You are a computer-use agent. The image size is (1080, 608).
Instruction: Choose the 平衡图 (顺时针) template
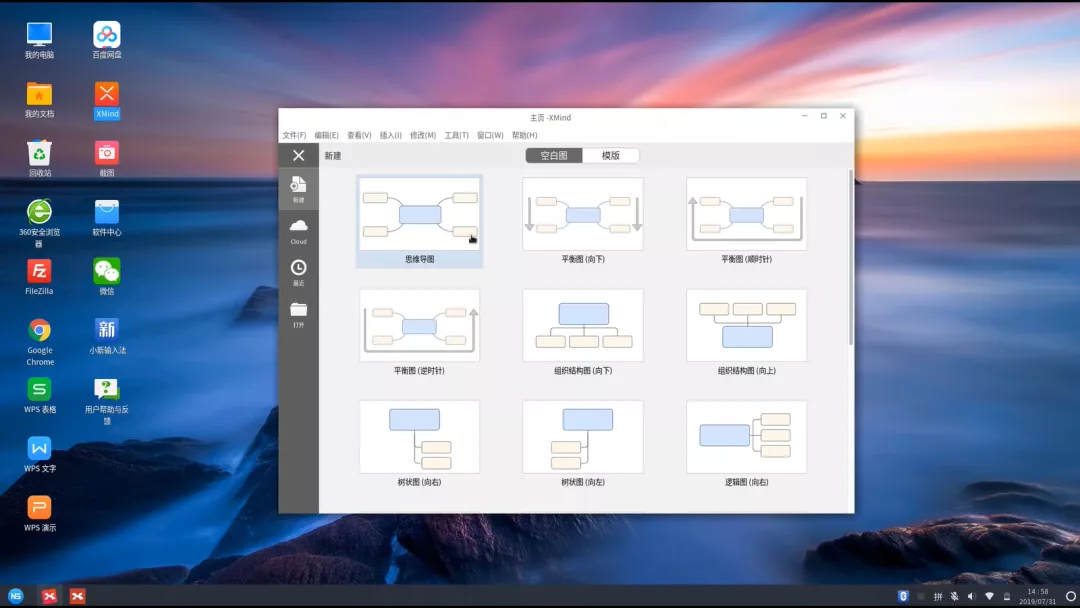(747, 221)
